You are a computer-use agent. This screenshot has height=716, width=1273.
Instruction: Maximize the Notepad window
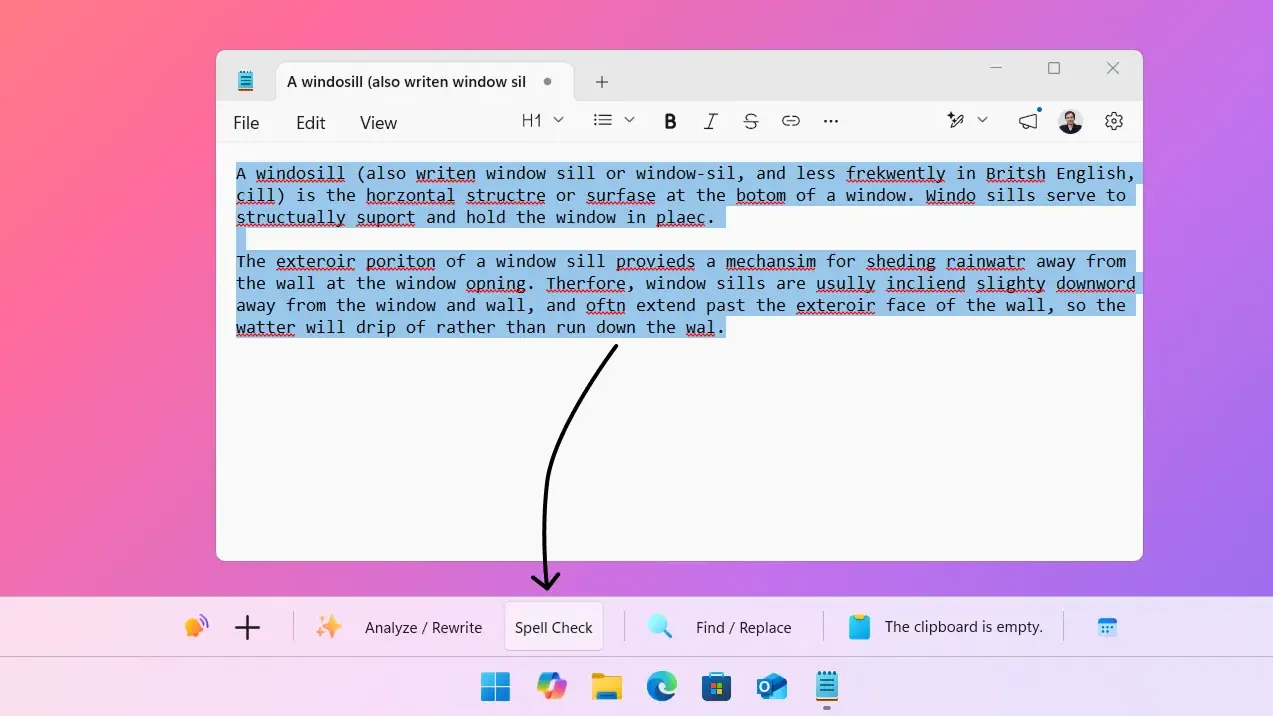1053,68
